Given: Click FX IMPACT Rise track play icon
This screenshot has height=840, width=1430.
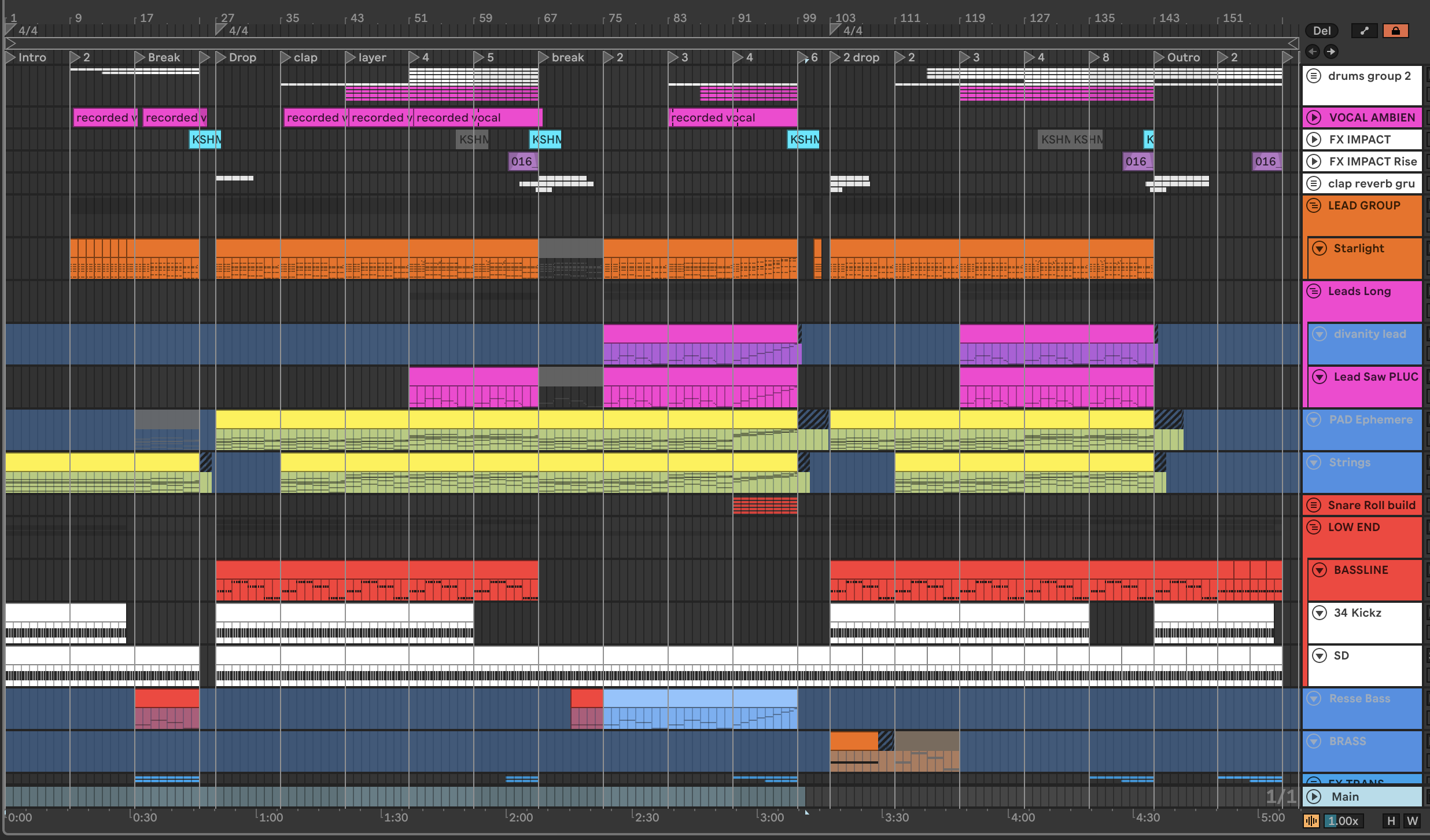Looking at the screenshot, I should point(1314,161).
